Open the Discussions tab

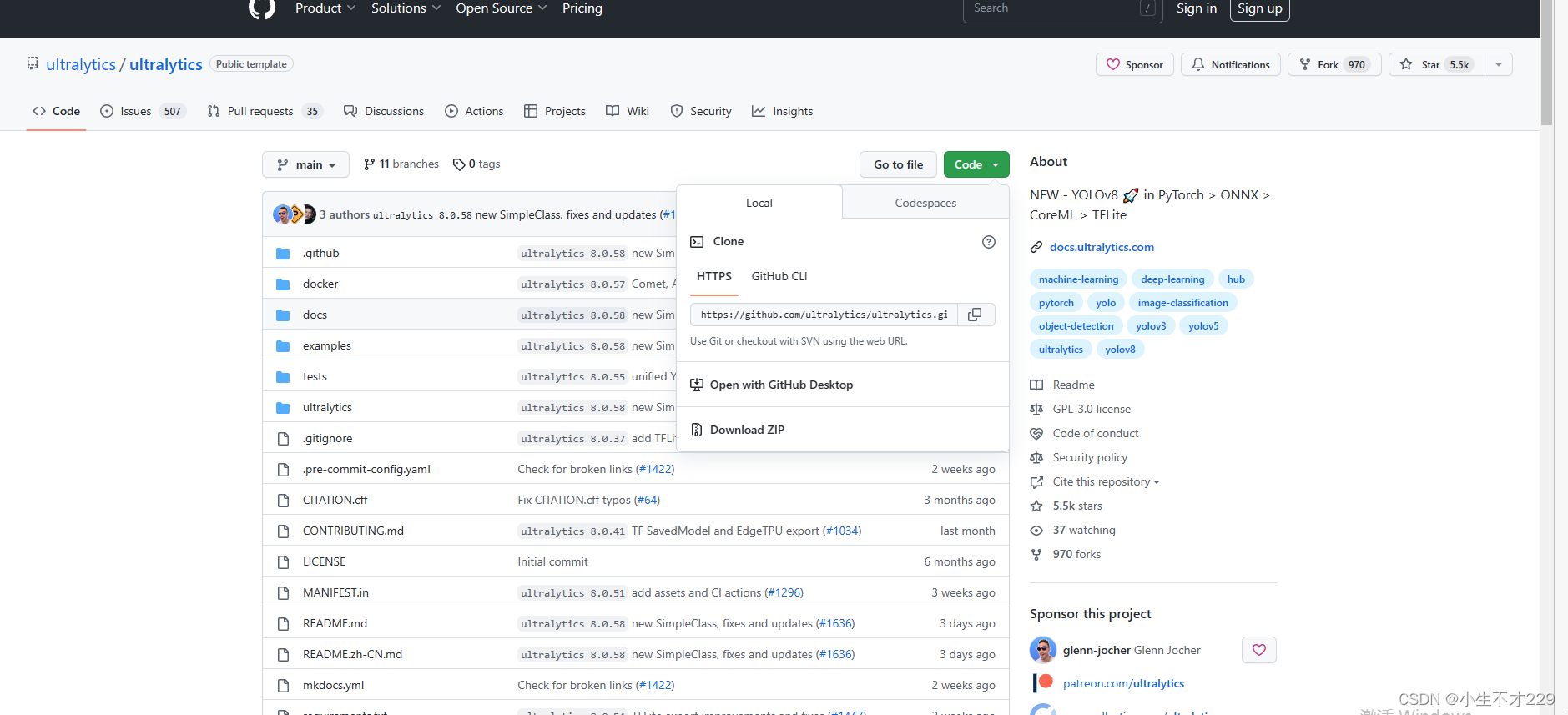384,111
